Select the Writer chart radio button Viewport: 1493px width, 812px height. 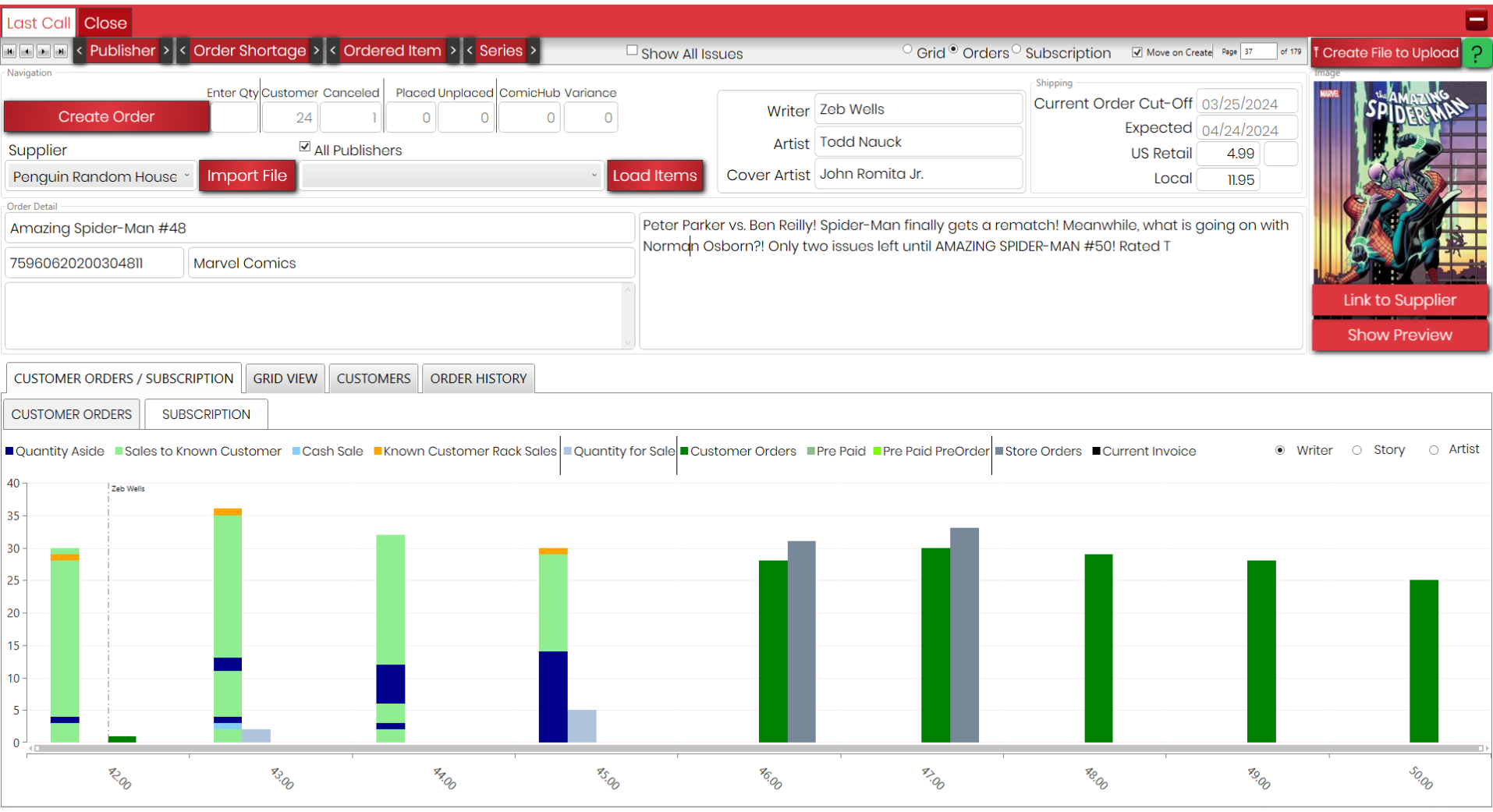tap(1280, 450)
